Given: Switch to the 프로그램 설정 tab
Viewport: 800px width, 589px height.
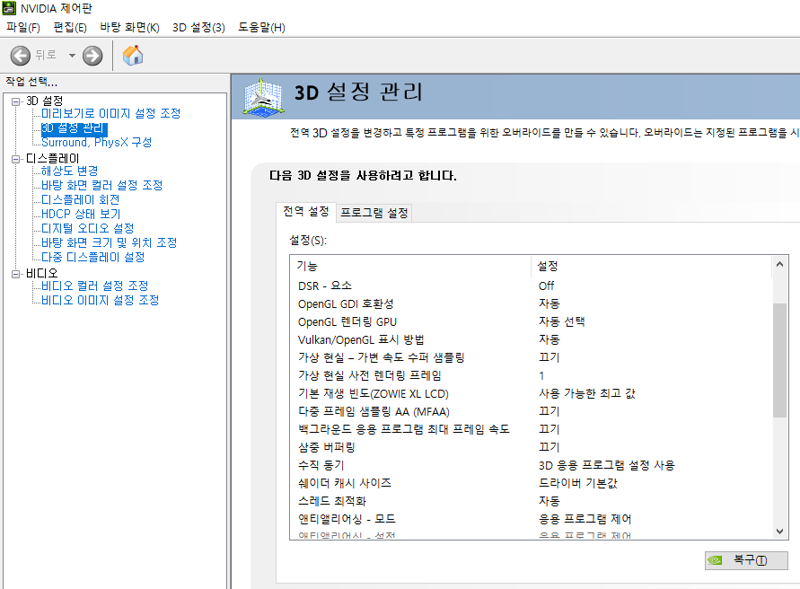Looking at the screenshot, I should 374,213.
